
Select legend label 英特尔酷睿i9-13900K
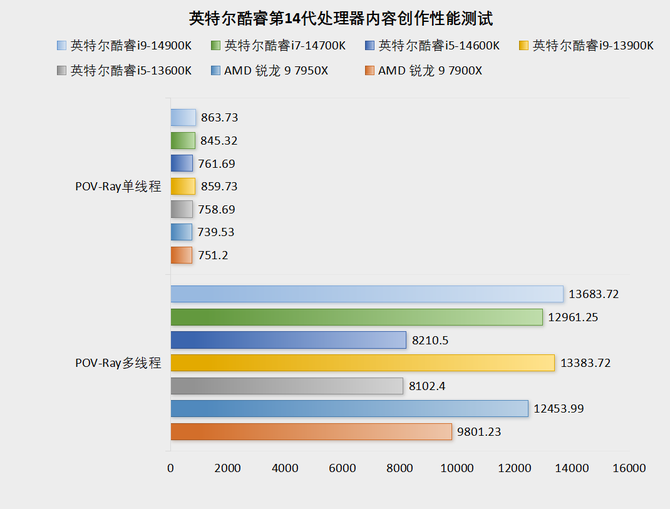[x=593, y=46]
